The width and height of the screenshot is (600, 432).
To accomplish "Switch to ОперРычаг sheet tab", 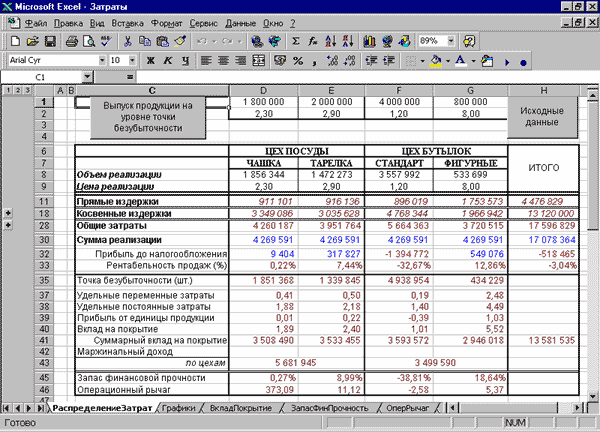I will tap(407, 408).
